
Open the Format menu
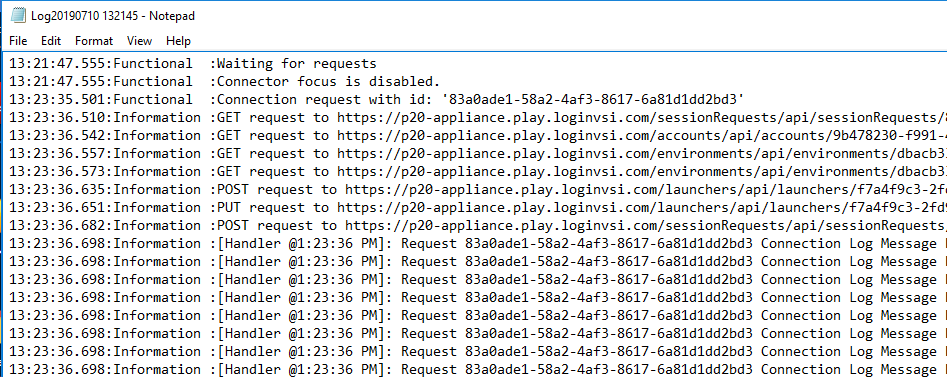94,41
